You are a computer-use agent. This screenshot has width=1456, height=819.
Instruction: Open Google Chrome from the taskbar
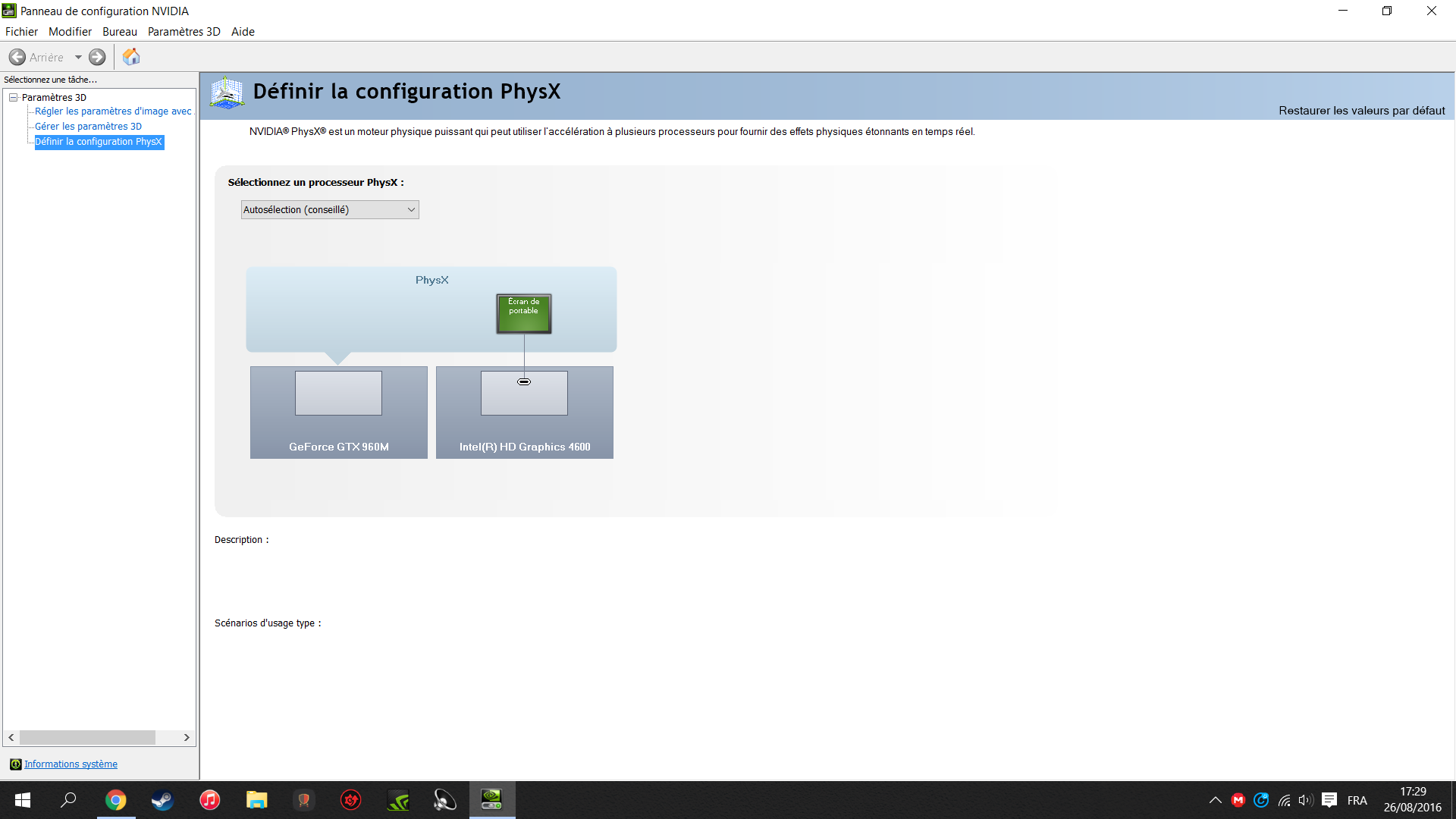(115, 800)
